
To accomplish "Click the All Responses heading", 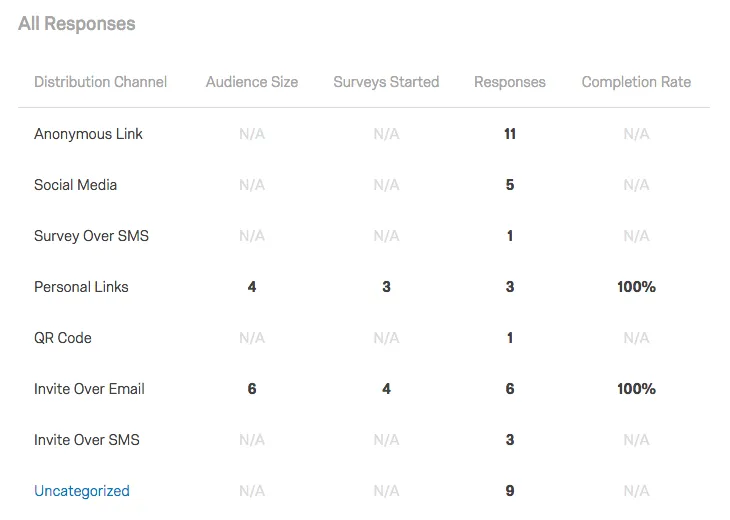I will (x=77, y=24).
